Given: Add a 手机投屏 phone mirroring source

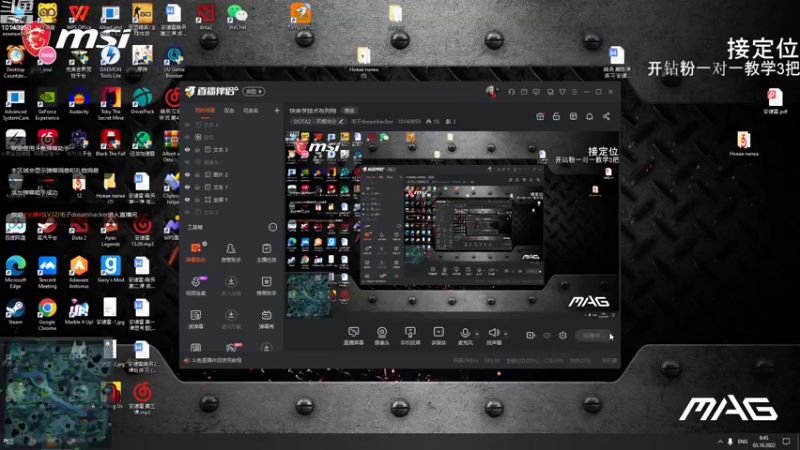Looking at the screenshot, I should click(x=410, y=336).
